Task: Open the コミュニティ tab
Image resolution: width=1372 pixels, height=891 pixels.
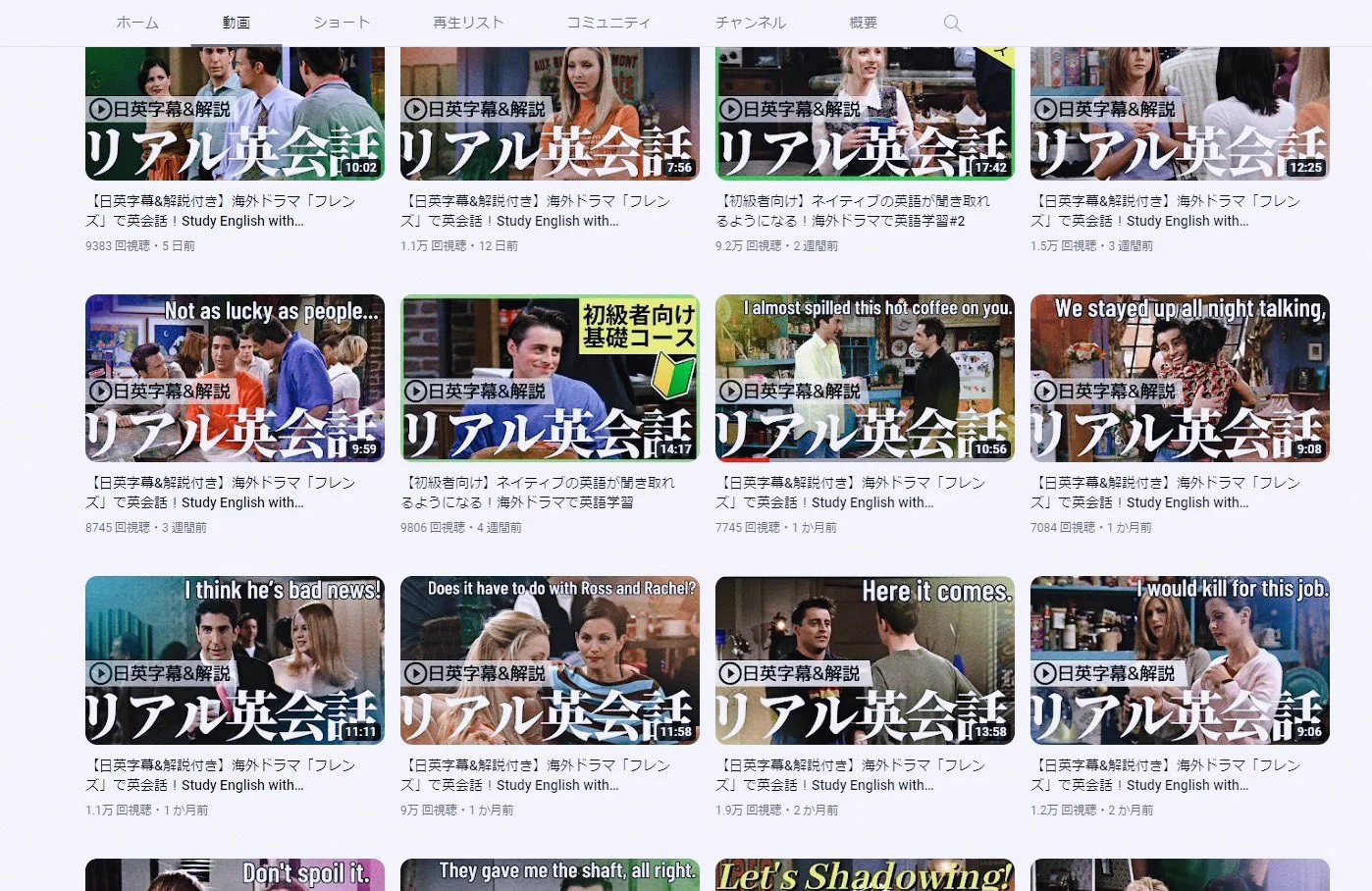Action: [x=608, y=23]
